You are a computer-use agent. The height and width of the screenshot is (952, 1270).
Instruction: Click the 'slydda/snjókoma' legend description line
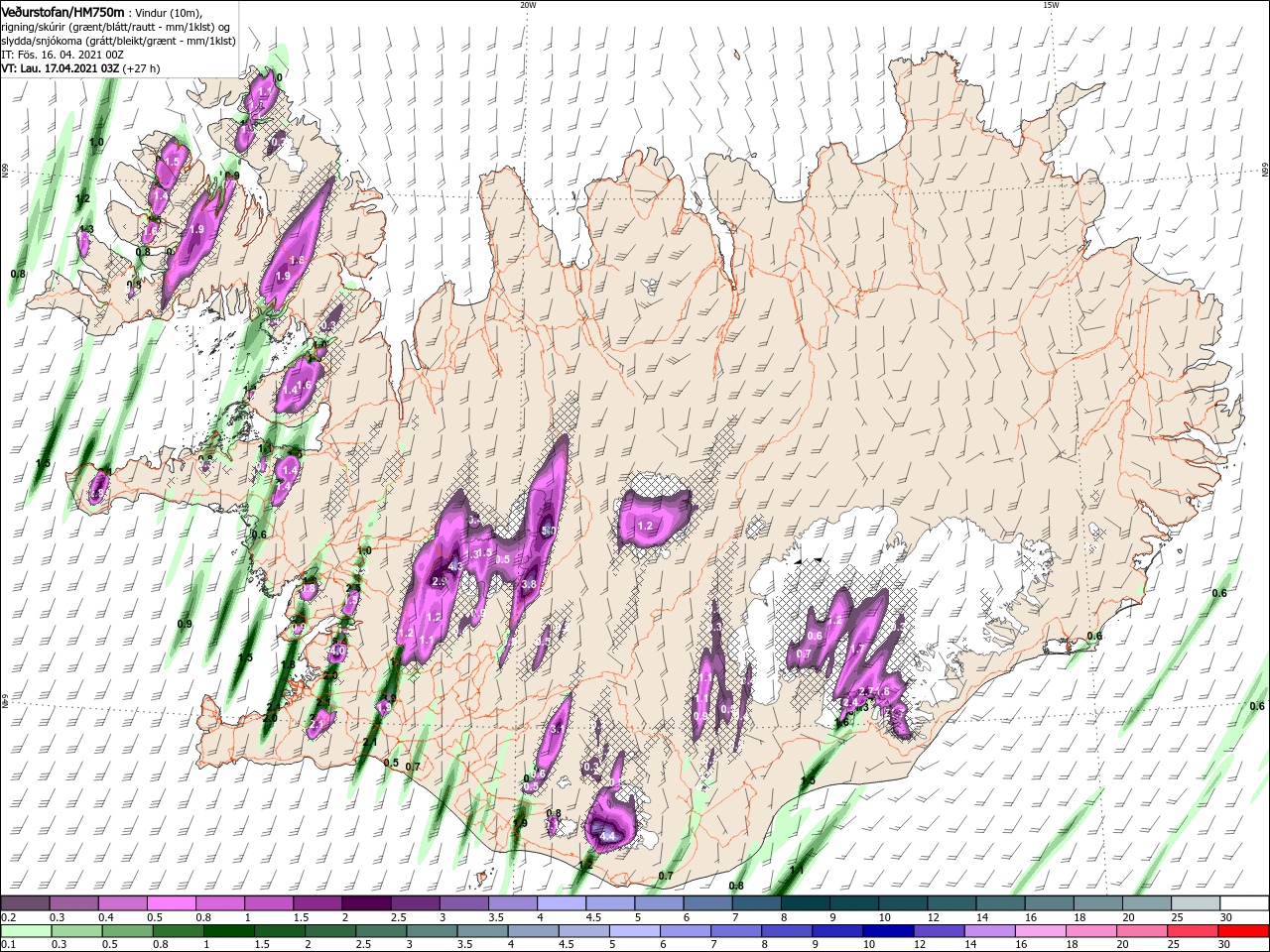(x=118, y=41)
